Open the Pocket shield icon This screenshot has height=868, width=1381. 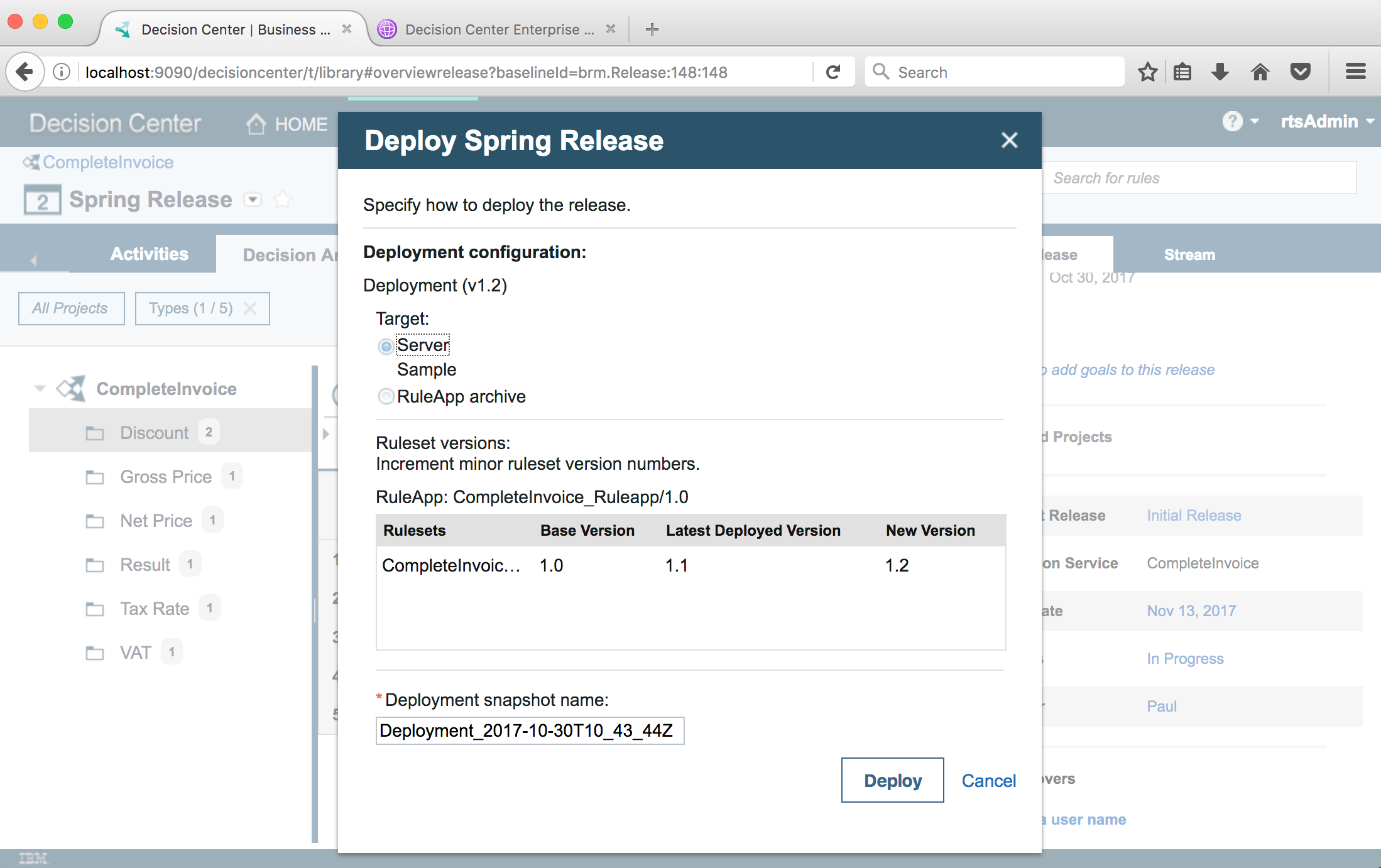click(x=1300, y=72)
